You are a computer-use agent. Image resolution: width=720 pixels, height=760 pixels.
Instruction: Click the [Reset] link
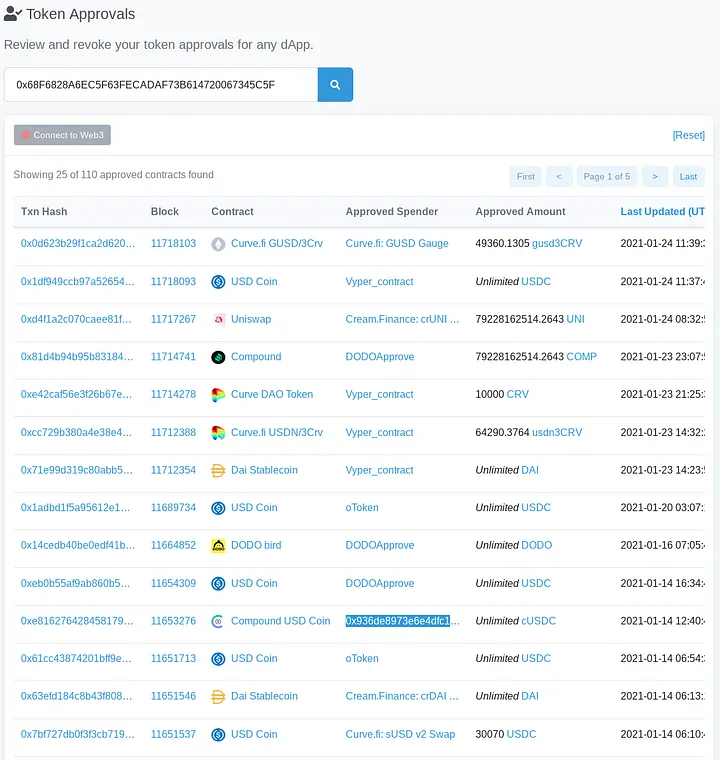point(688,135)
